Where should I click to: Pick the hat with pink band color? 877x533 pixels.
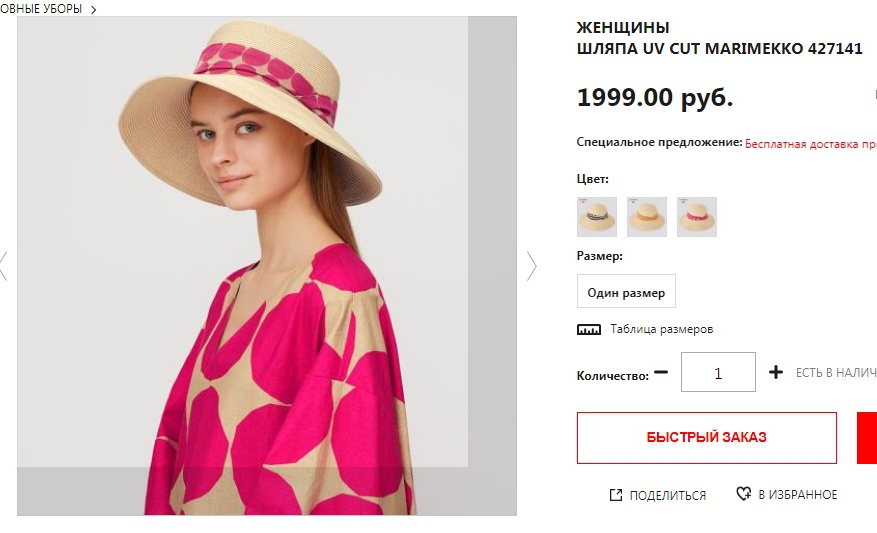point(696,216)
